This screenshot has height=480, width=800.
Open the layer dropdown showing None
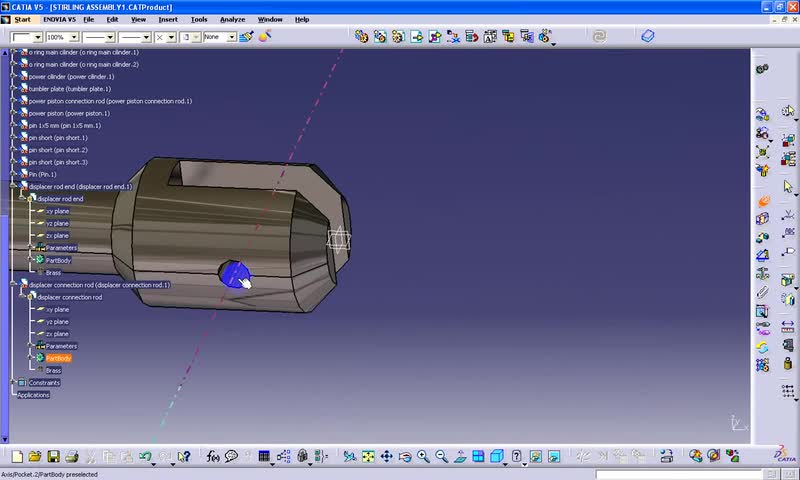pos(232,37)
